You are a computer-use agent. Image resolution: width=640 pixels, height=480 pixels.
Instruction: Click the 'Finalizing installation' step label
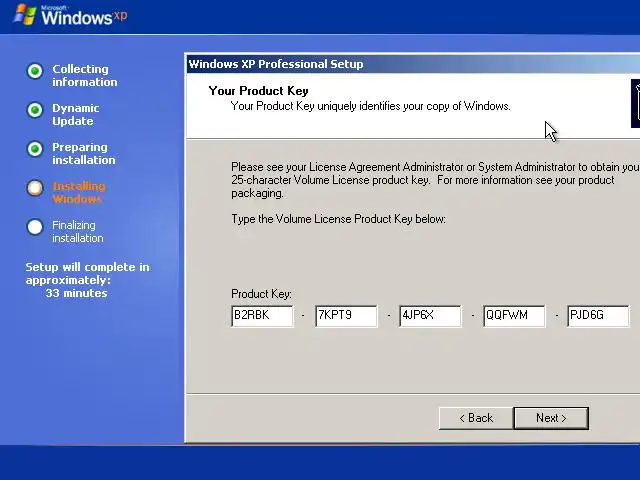tap(78, 231)
